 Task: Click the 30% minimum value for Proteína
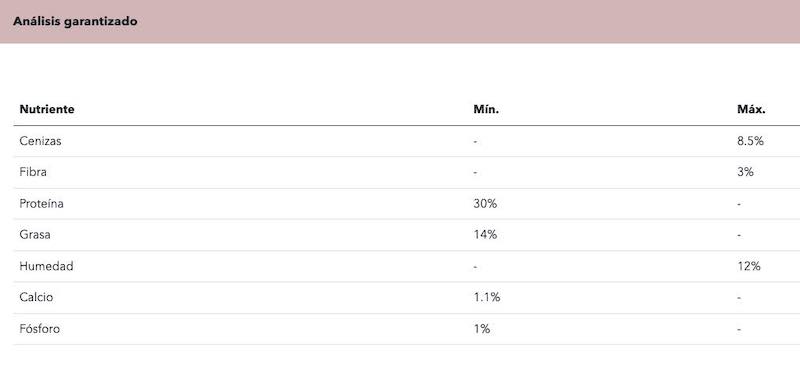click(485, 204)
